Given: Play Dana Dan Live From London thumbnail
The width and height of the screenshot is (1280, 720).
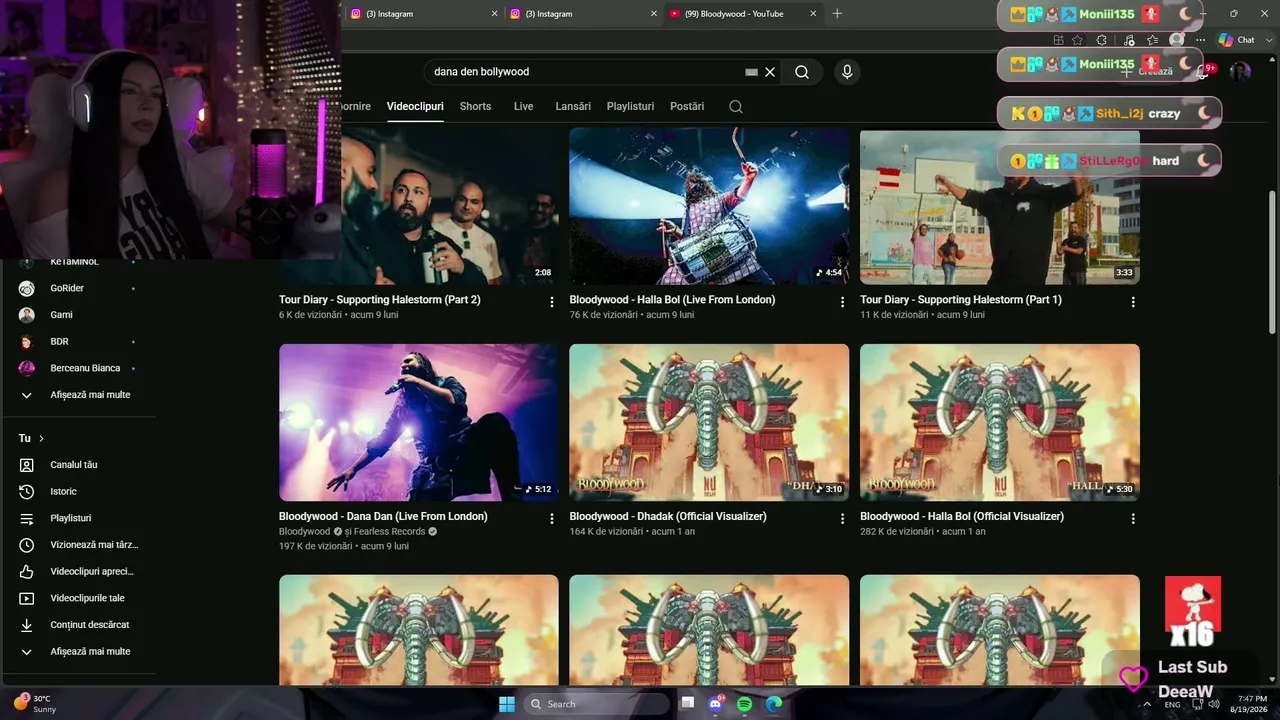Looking at the screenshot, I should 419,422.
